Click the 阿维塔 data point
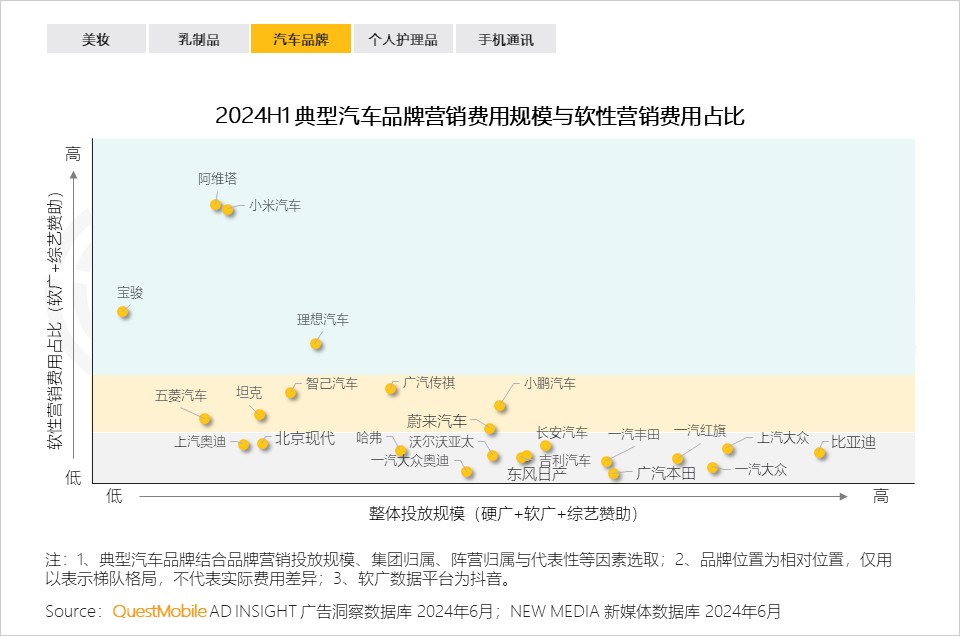960x636 pixels. (x=216, y=204)
